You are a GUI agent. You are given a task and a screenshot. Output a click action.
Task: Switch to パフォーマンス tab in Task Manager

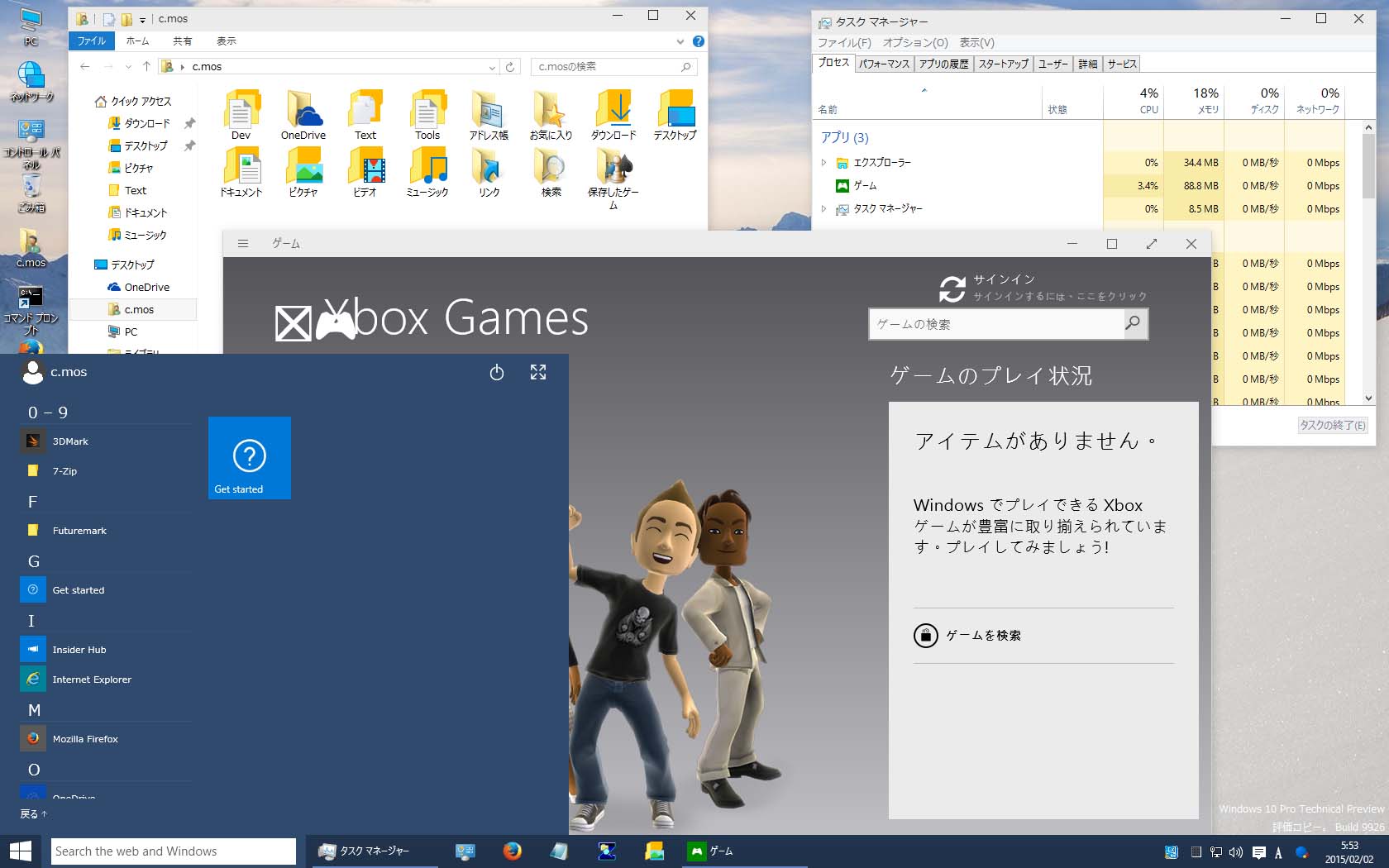(x=884, y=64)
